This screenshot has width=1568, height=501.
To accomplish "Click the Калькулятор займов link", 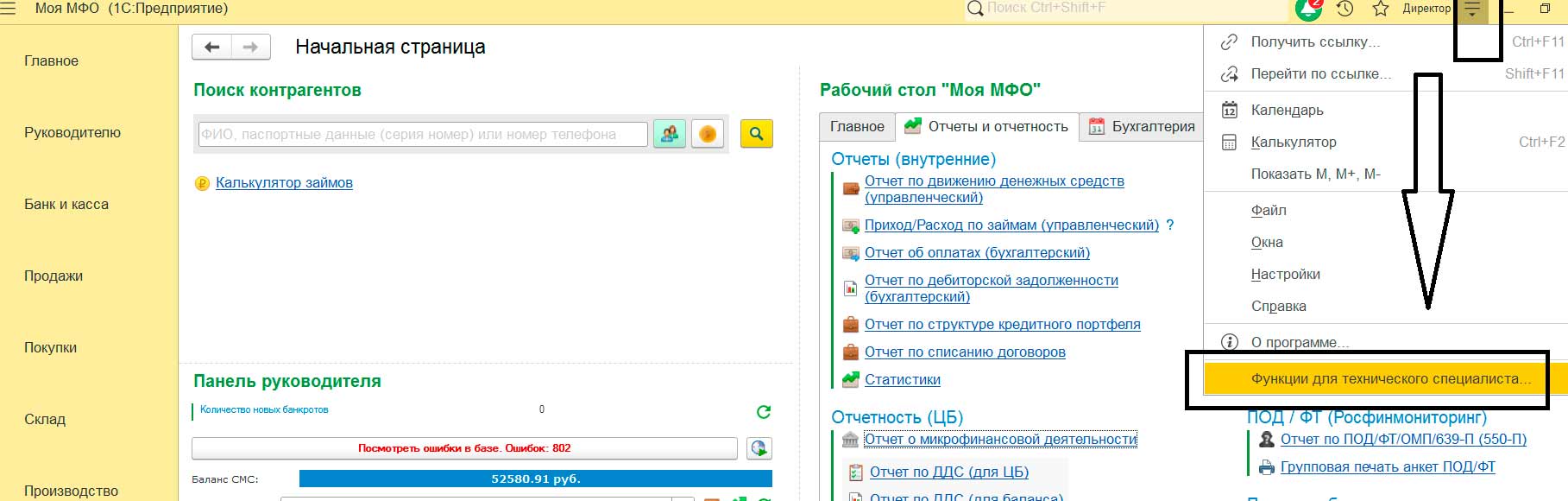I will [284, 183].
